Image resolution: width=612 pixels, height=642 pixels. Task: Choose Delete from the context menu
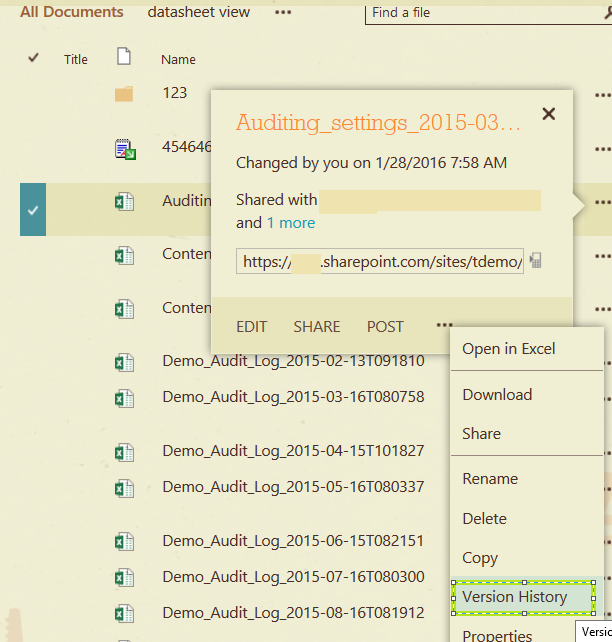484,519
